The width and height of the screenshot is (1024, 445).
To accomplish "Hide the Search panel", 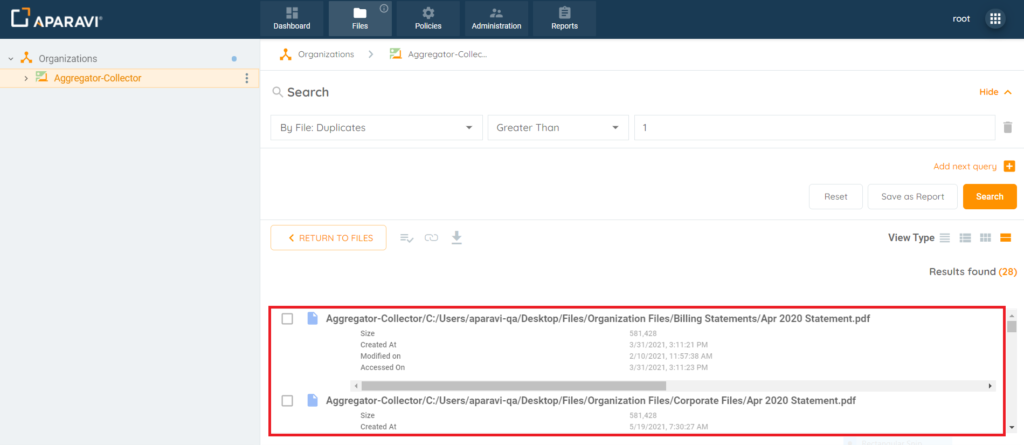I will pos(996,92).
